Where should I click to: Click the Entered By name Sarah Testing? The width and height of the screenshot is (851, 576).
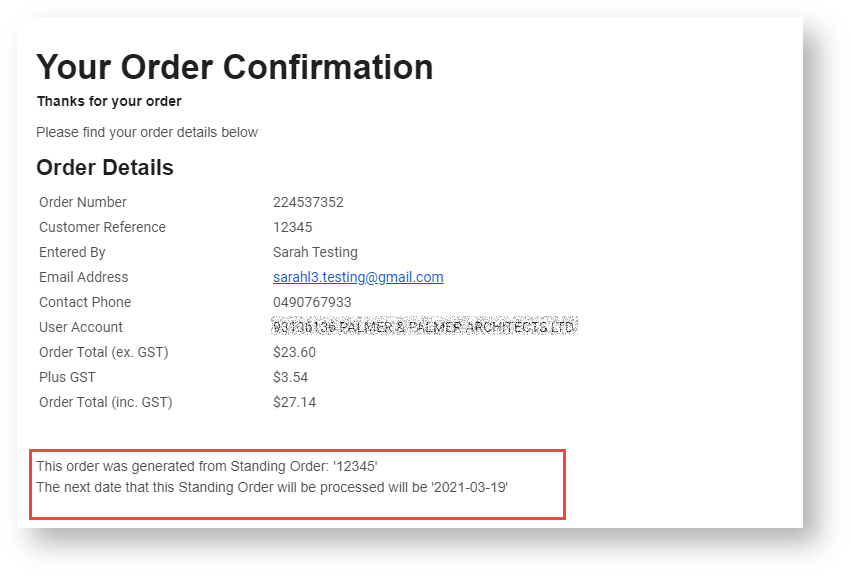[315, 252]
